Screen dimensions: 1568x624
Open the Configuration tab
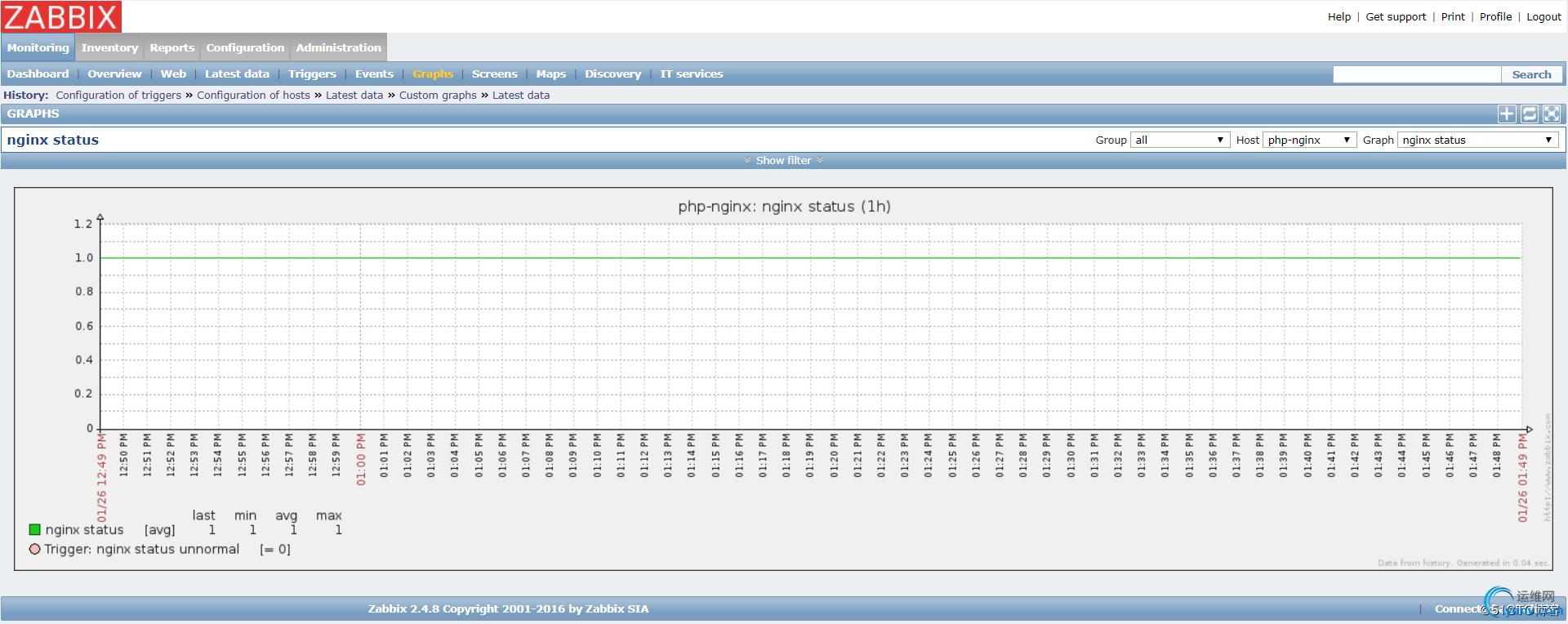pos(245,48)
